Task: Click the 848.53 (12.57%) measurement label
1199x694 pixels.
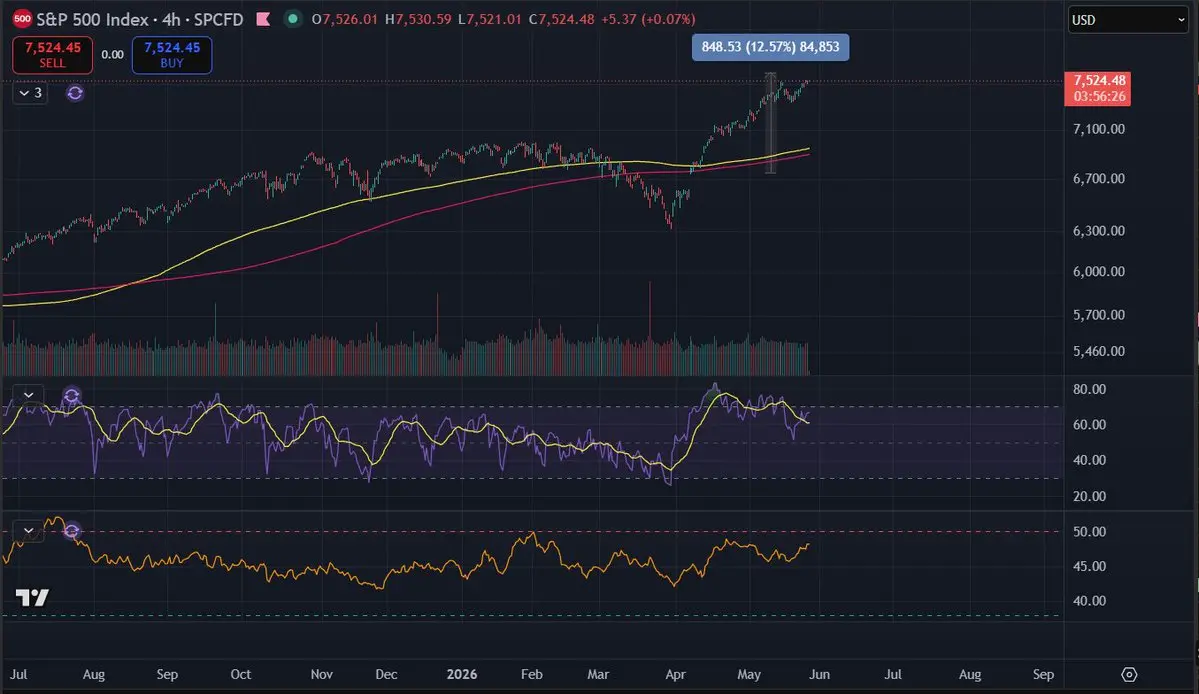Action: [x=770, y=47]
